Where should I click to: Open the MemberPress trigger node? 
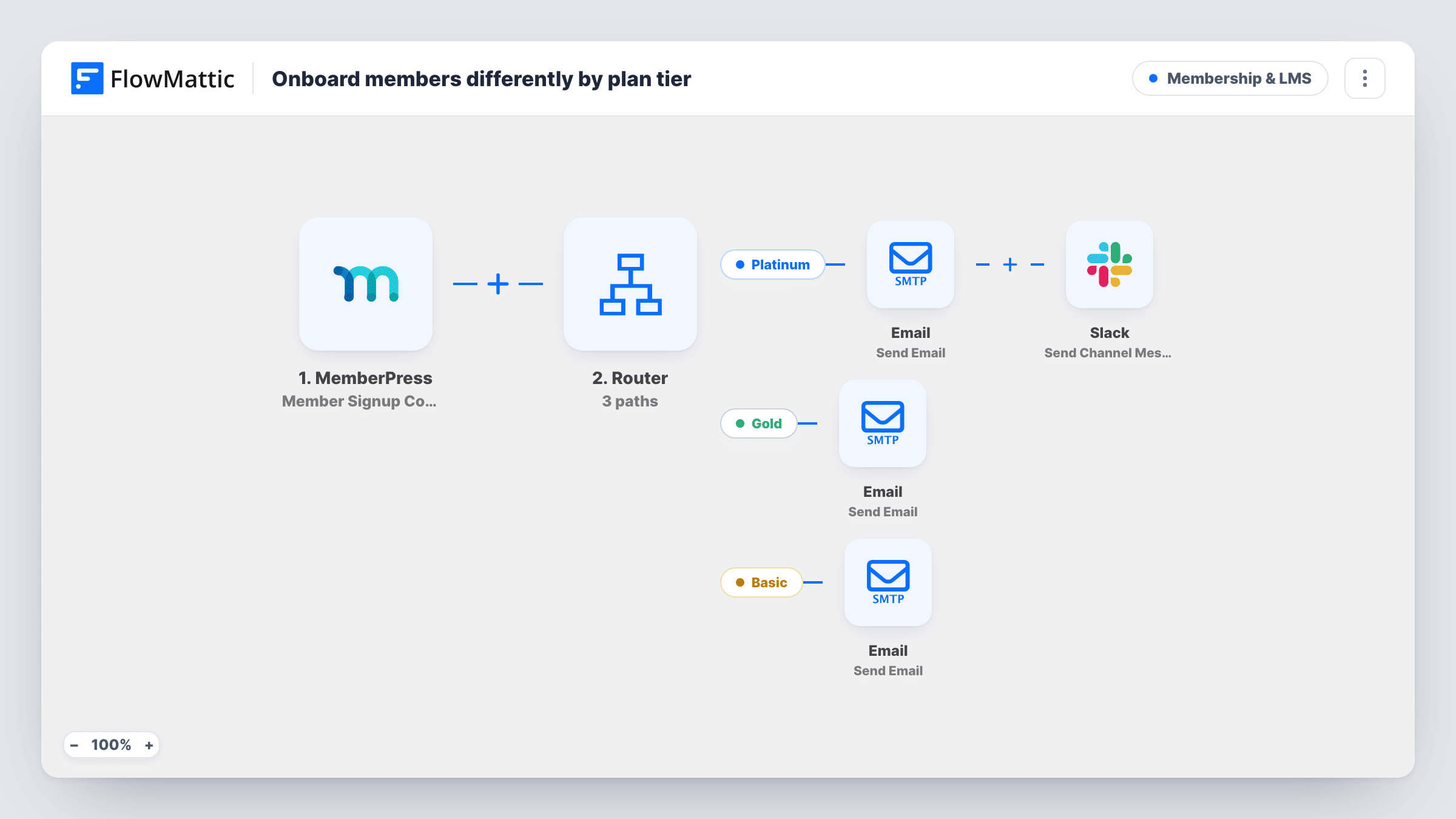pyautogui.click(x=366, y=284)
